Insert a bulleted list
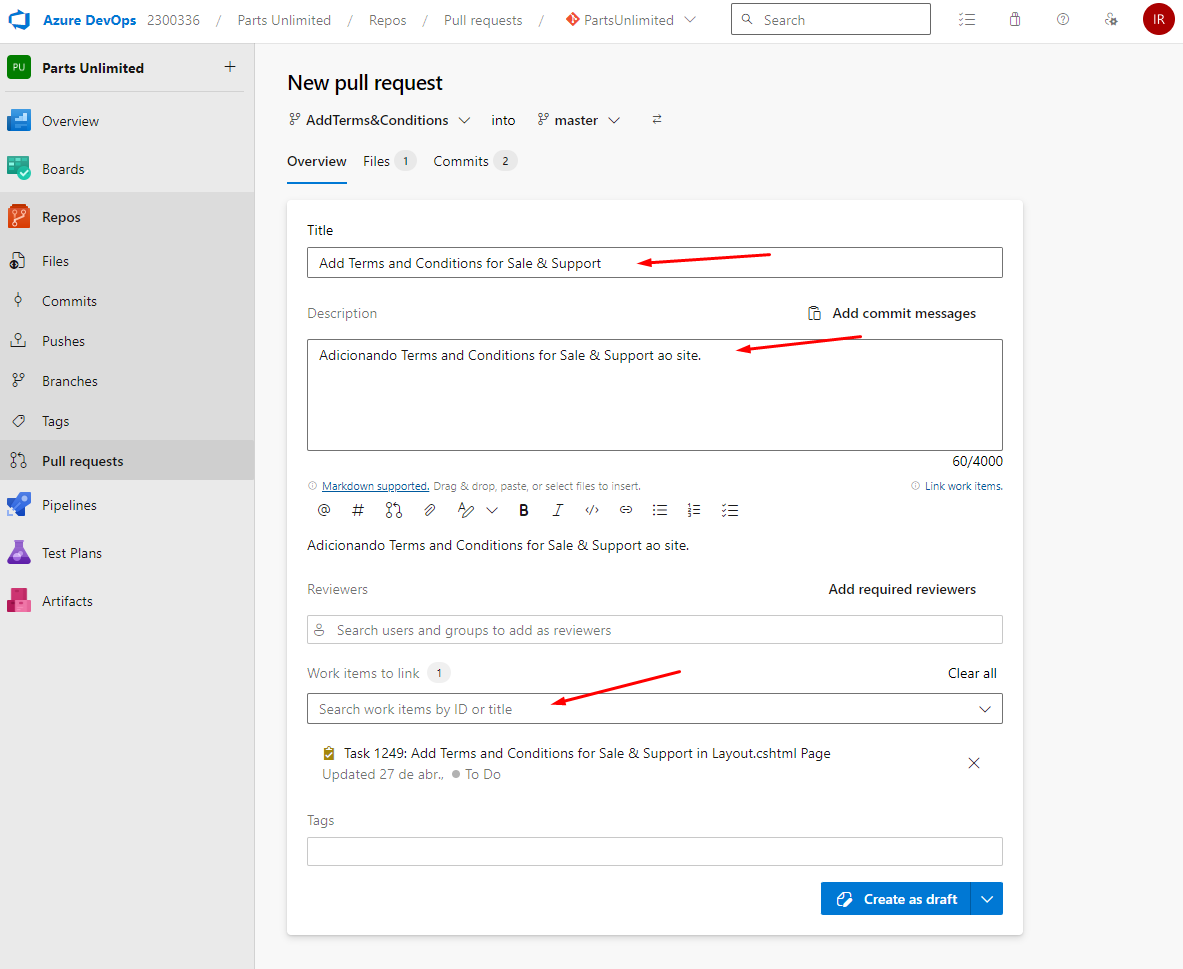Screen dimensions: 1183x969 tap(659, 510)
